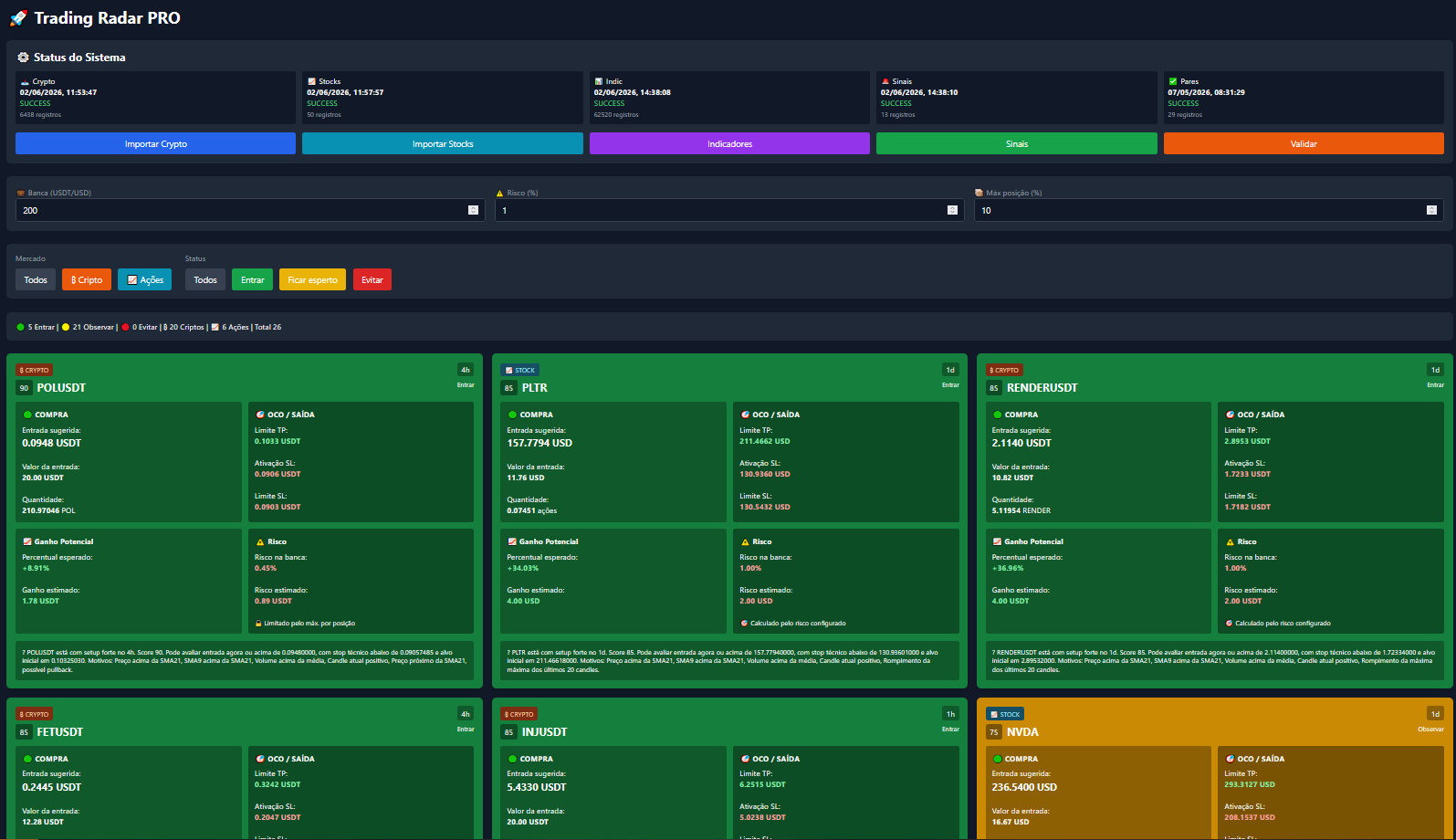Click the 1d timeframe badge on PLTR
This screenshot has height=840, width=1456.
point(950,370)
